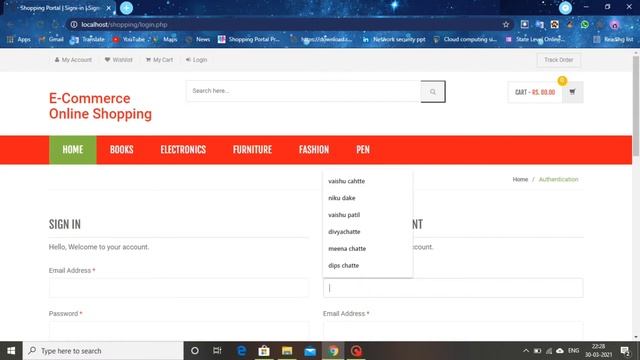
Task: Click create account Email Address field
Action: (x=453, y=331)
